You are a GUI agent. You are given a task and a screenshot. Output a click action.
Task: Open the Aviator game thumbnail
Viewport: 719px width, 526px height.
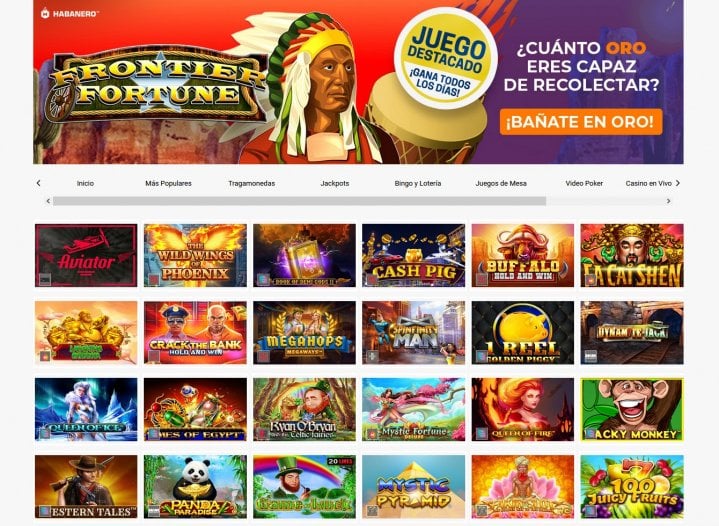click(x=86, y=255)
